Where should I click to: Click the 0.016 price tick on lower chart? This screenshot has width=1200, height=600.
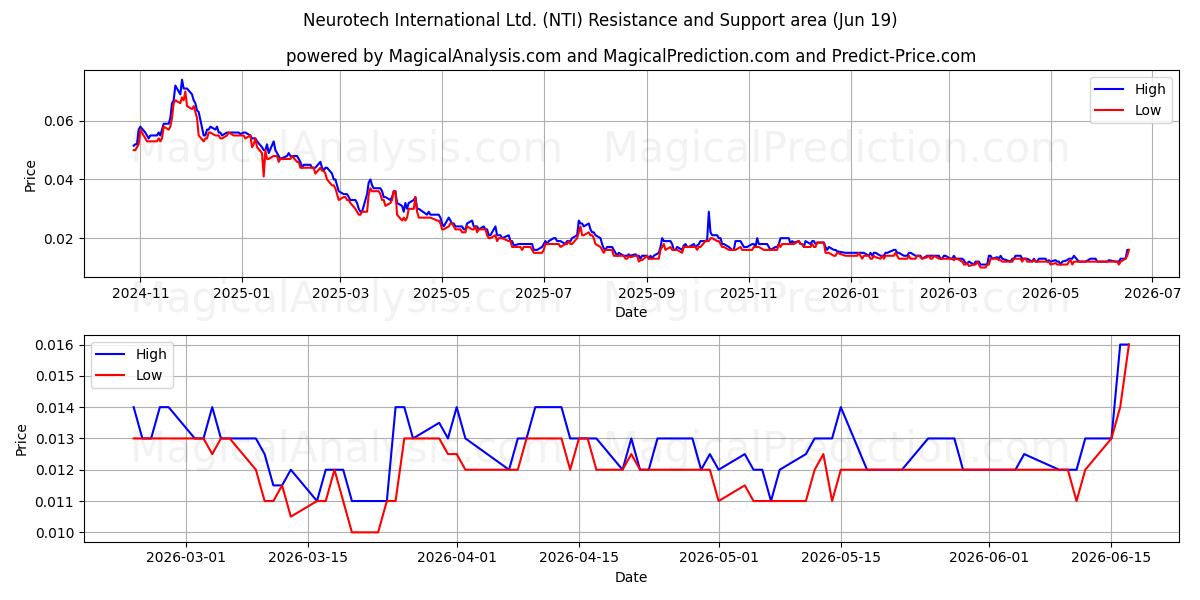coord(57,345)
